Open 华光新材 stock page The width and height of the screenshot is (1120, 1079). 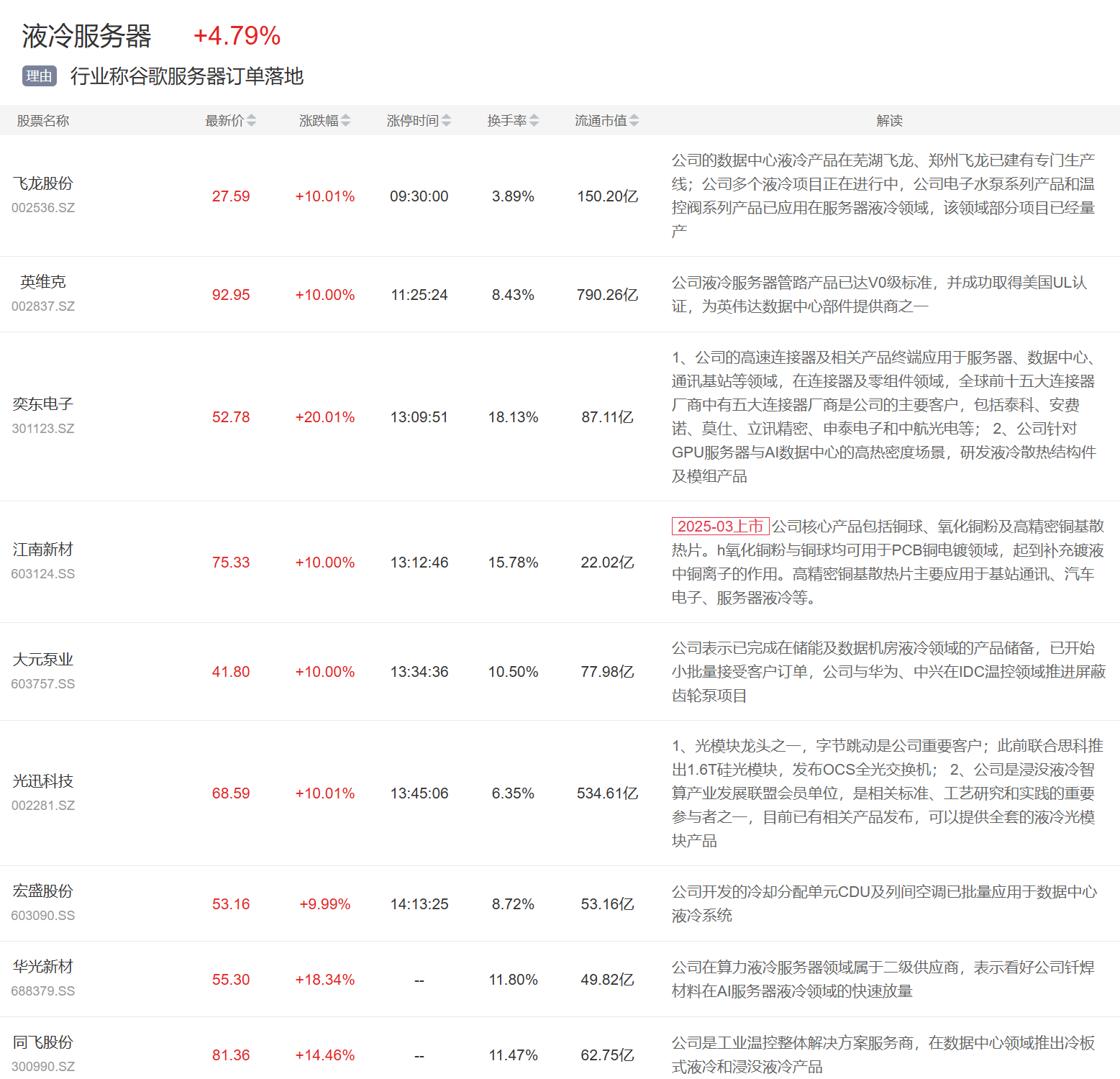point(43,967)
